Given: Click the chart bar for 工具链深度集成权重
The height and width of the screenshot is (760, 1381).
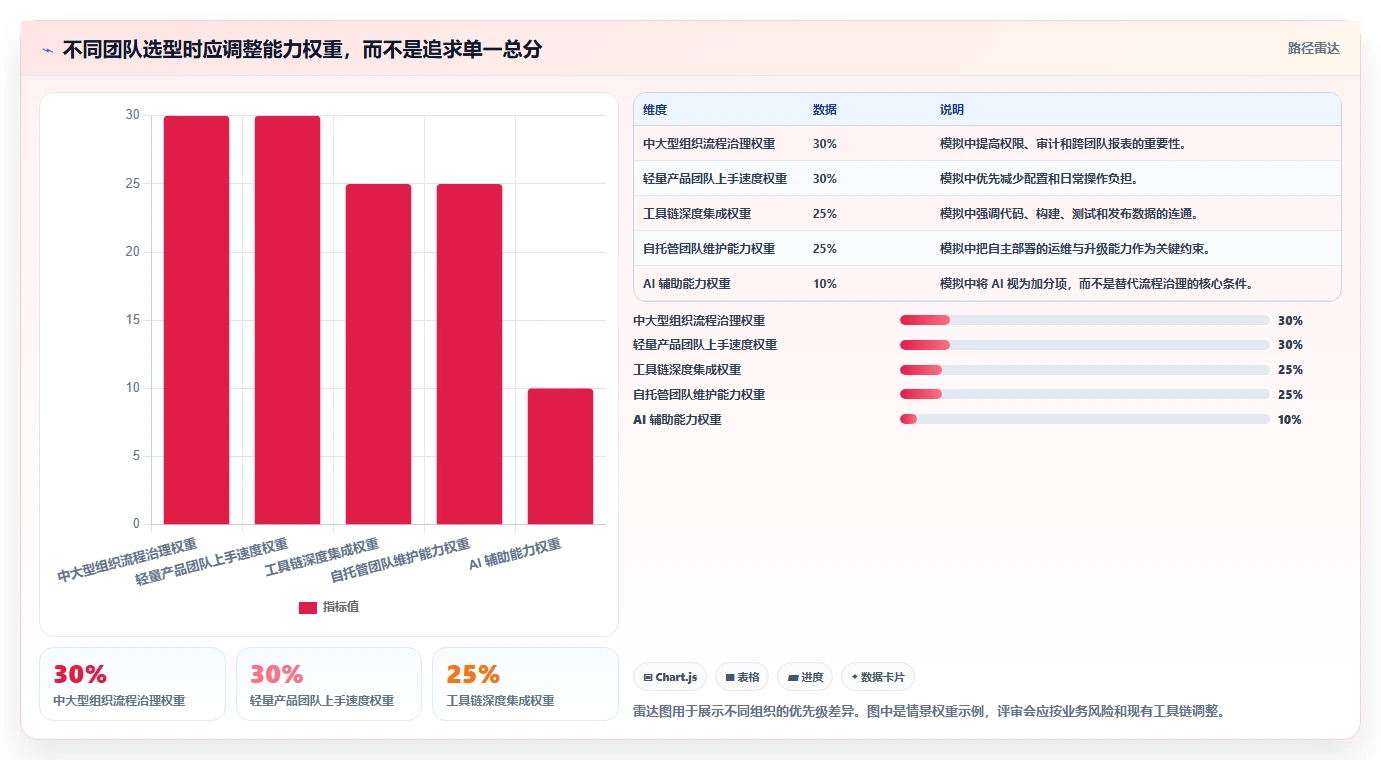Looking at the screenshot, I should [x=378, y=354].
